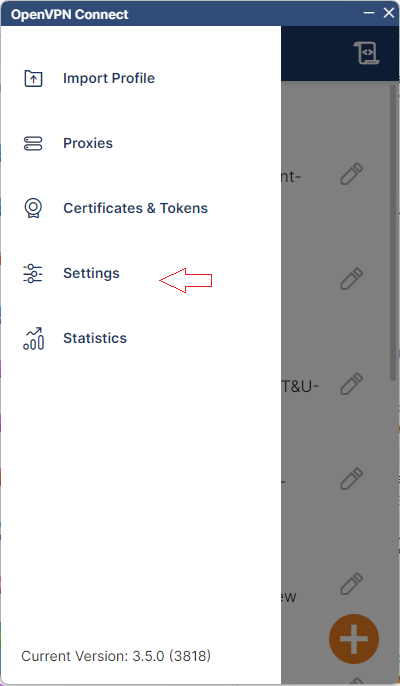Edit the profile ending in "nt-" with pencil
The height and width of the screenshot is (686, 400).
(x=352, y=174)
